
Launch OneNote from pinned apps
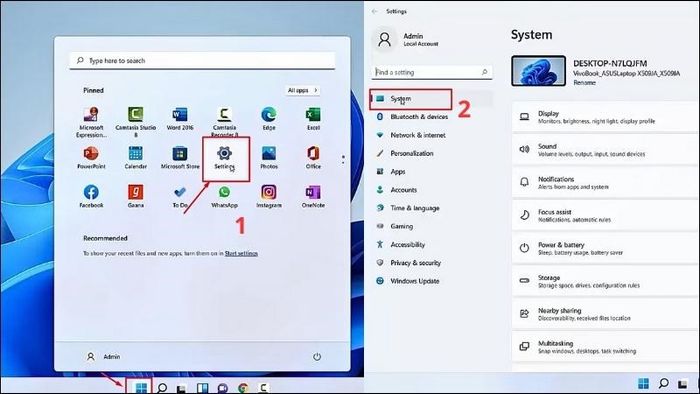click(x=313, y=196)
